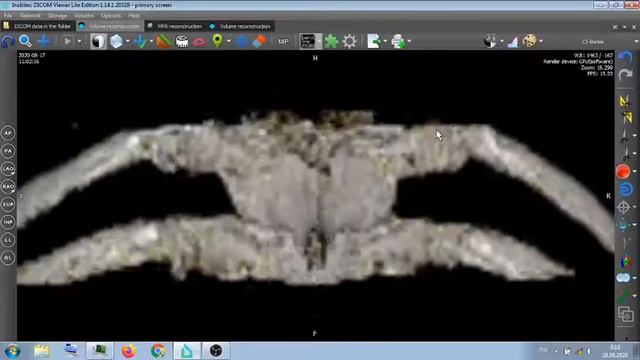
Task: Expand the printer dropdown arrow
Action: 409,41
